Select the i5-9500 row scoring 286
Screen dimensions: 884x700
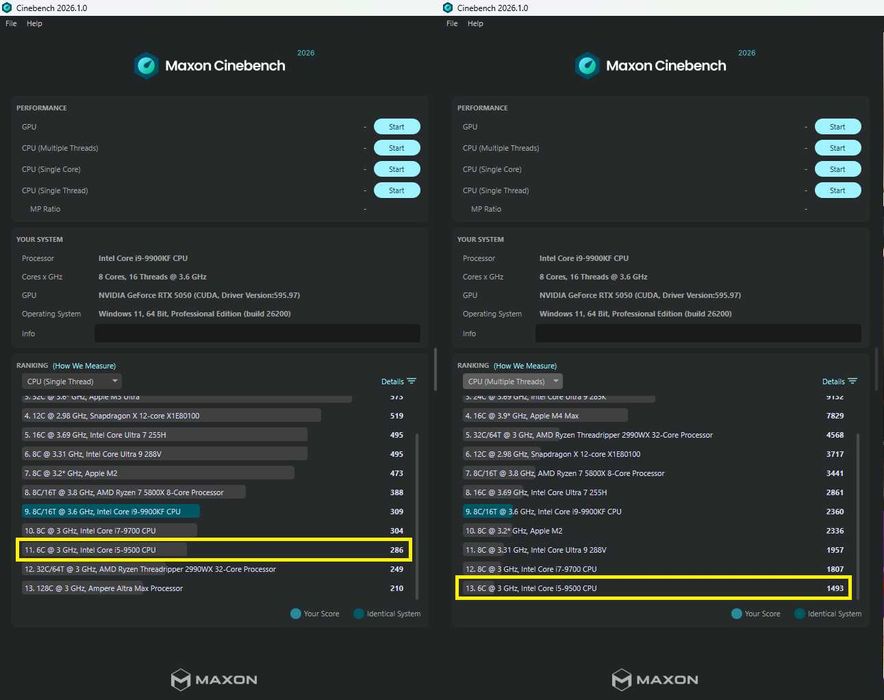click(215, 550)
